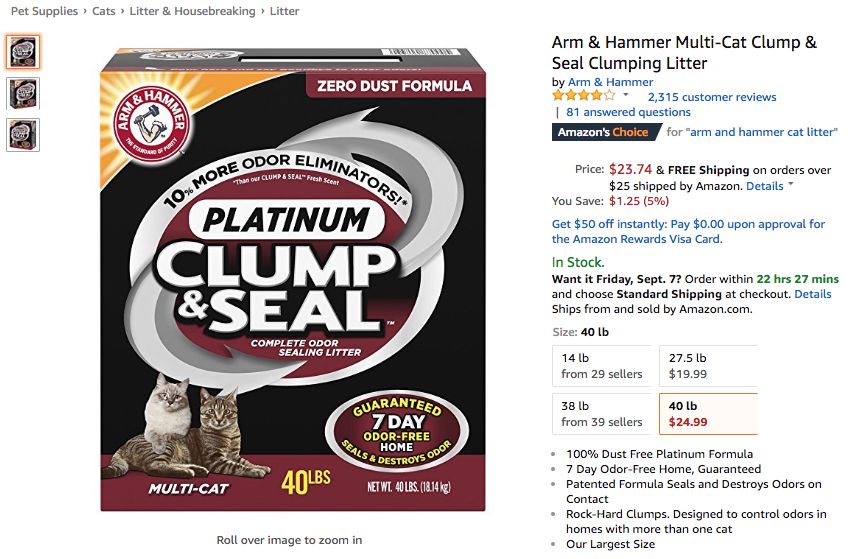Click the Amazon's Choice badge
The width and height of the screenshot is (855, 559).
[x=603, y=132]
